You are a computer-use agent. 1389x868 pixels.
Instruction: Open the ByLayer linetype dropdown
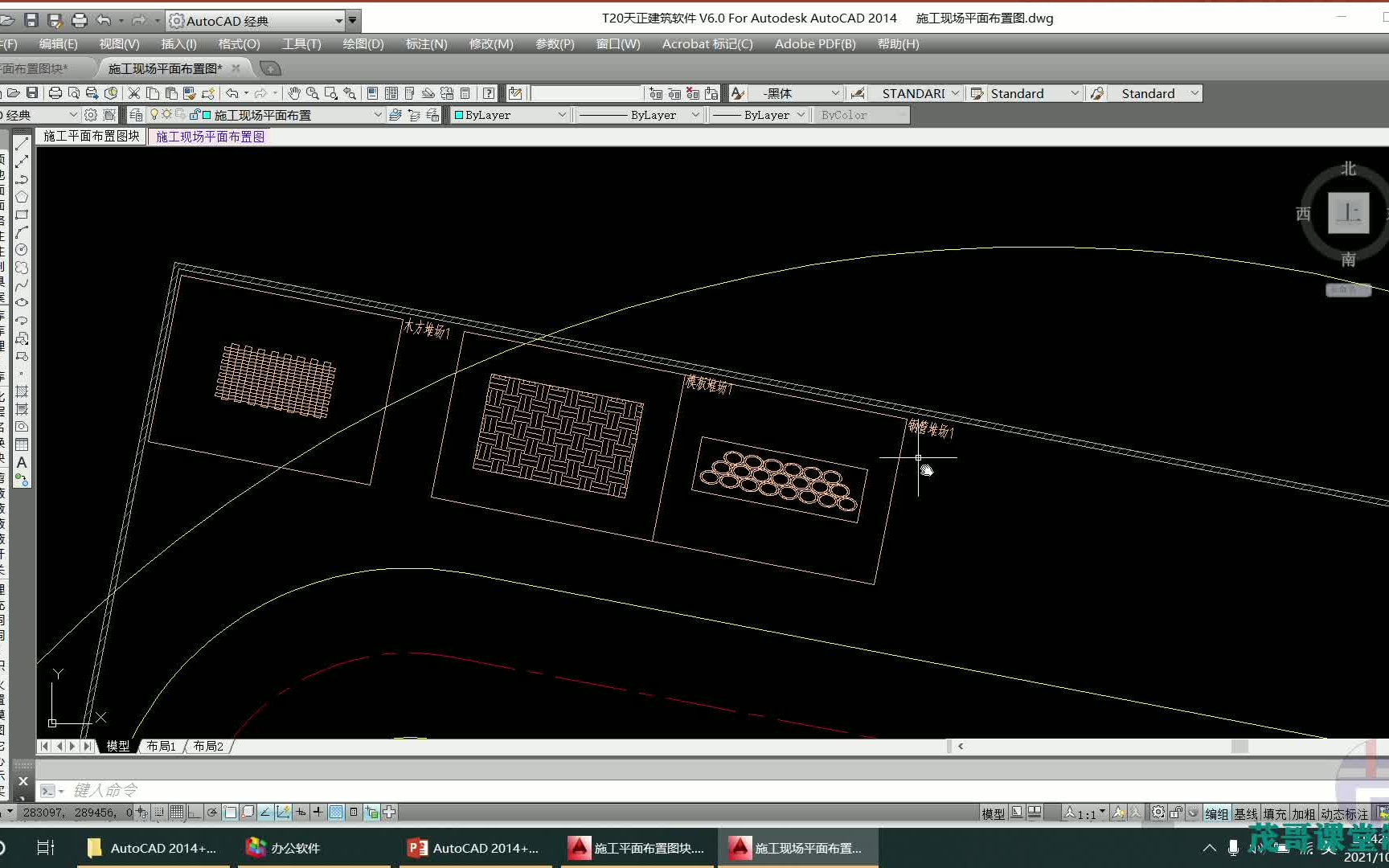695,115
